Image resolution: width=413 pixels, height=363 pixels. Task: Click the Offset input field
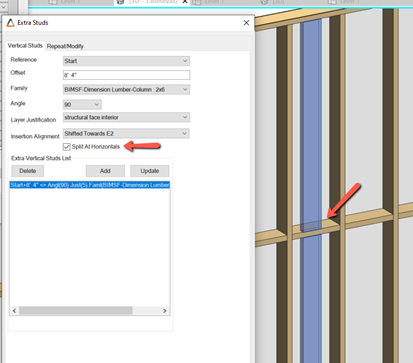coord(126,75)
